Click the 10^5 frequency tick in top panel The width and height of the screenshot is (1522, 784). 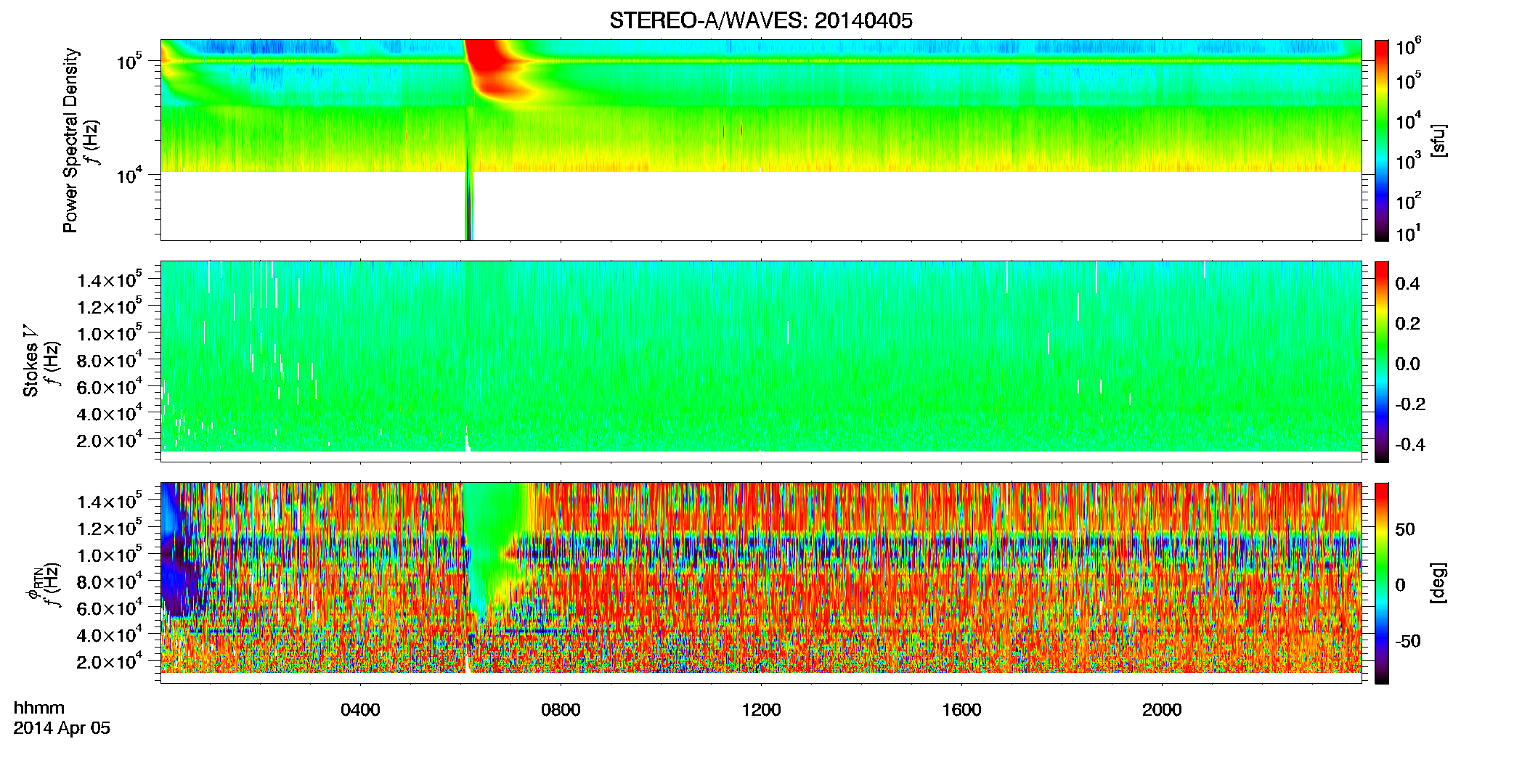click(129, 61)
